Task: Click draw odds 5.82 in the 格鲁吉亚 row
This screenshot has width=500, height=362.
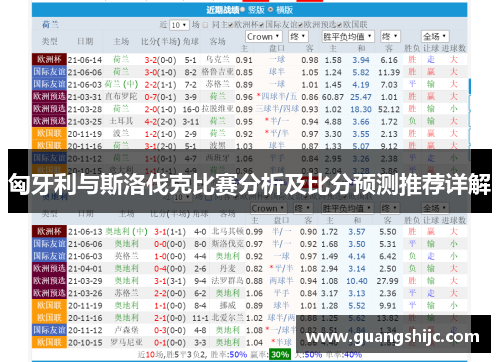Action: coord(361,72)
